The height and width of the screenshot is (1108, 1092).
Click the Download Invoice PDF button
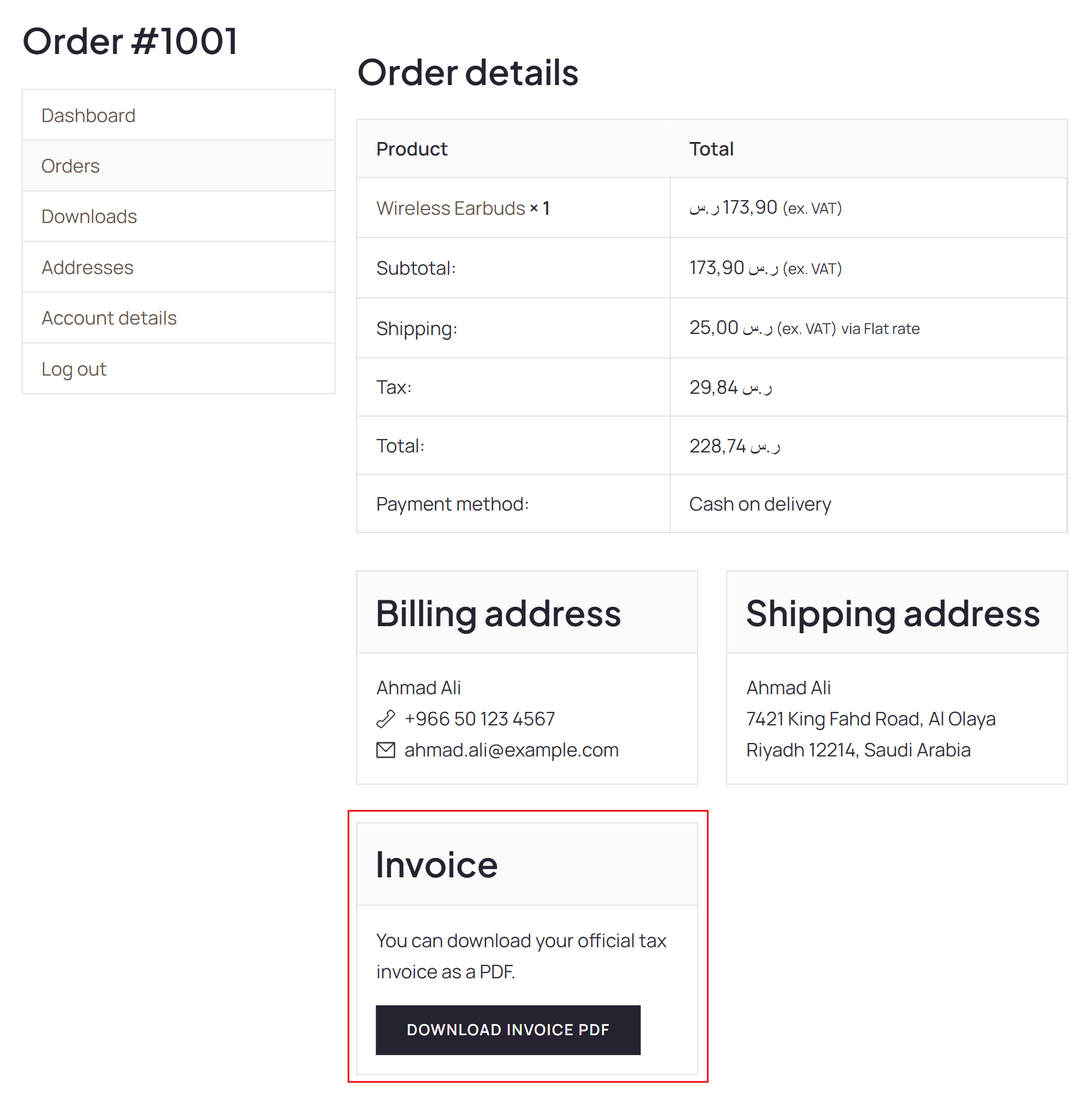tap(508, 1030)
